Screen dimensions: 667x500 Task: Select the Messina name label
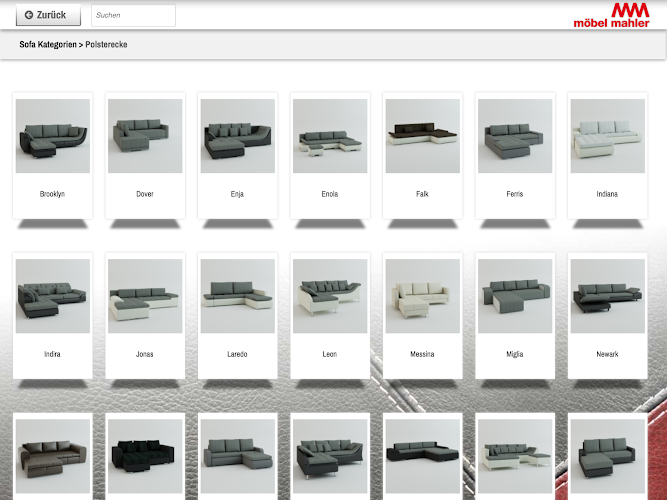pyautogui.click(x=422, y=354)
